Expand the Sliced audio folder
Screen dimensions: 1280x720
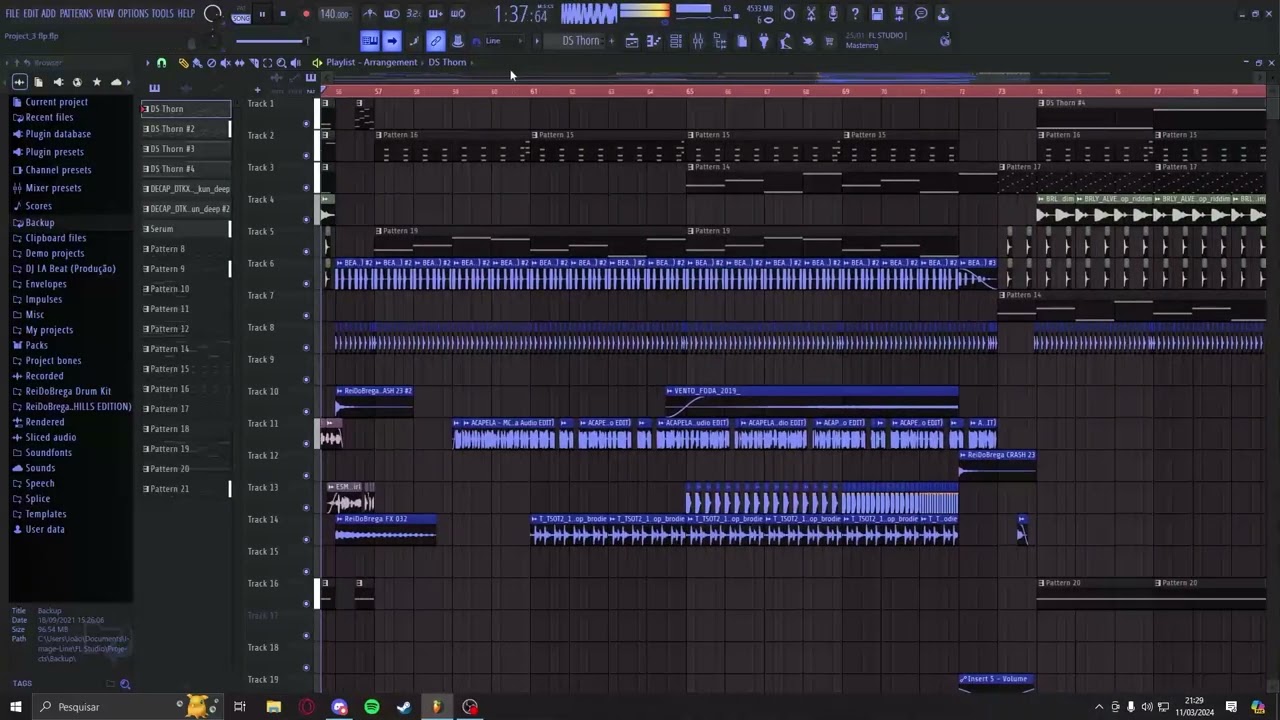click(51, 437)
